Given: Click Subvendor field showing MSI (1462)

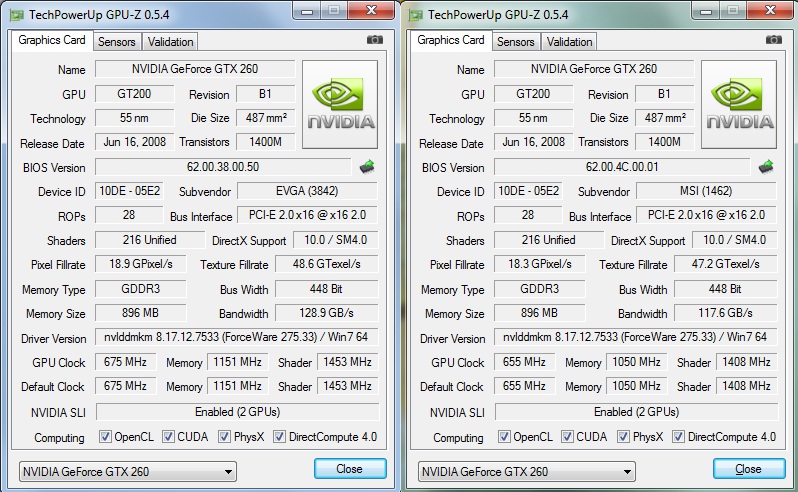Looking at the screenshot, I should pos(706,191).
